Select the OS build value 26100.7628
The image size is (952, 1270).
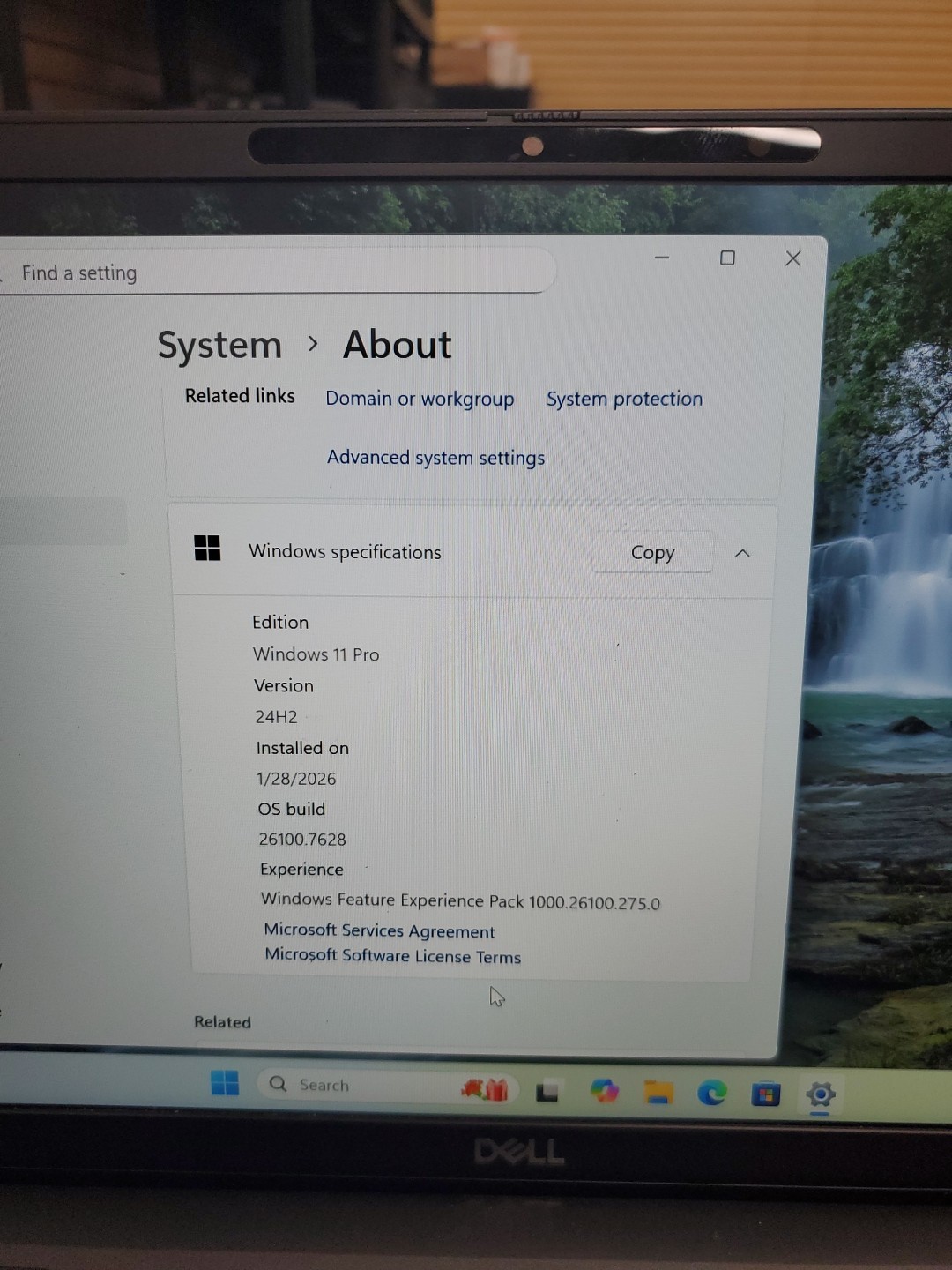[302, 839]
